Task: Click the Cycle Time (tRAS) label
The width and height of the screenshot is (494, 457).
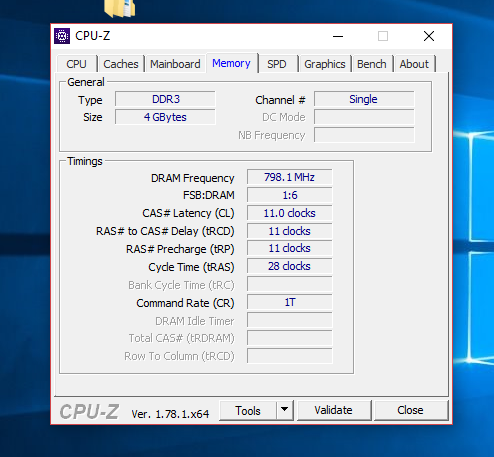Action: point(191,267)
